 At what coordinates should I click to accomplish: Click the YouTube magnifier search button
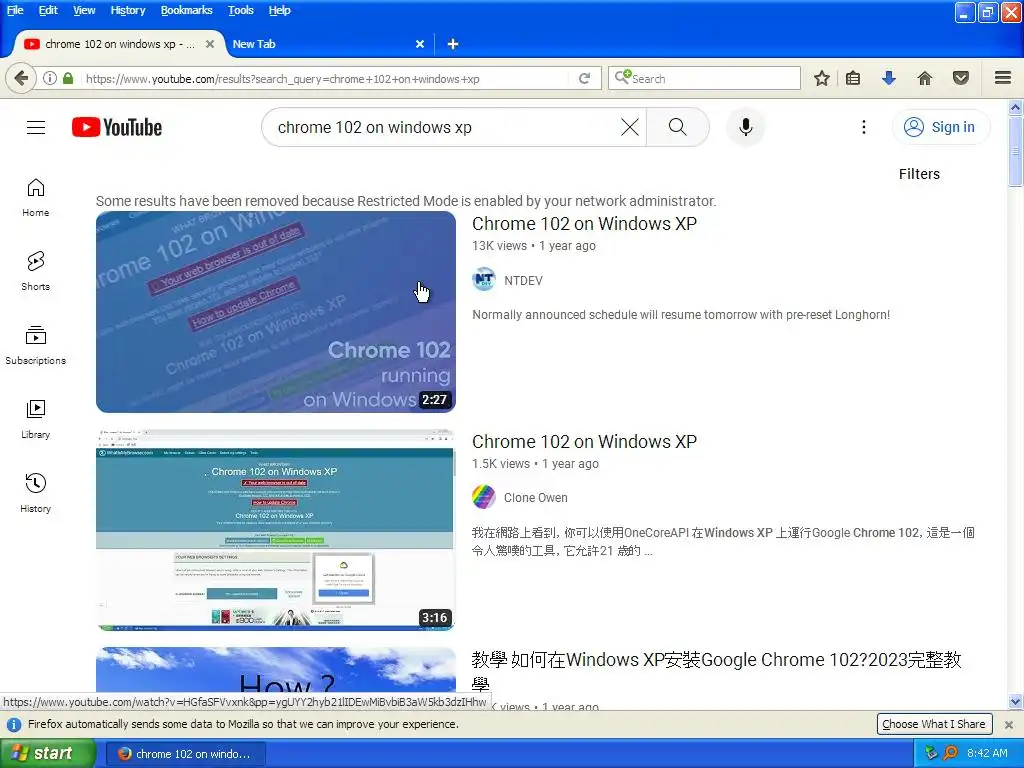(677, 127)
